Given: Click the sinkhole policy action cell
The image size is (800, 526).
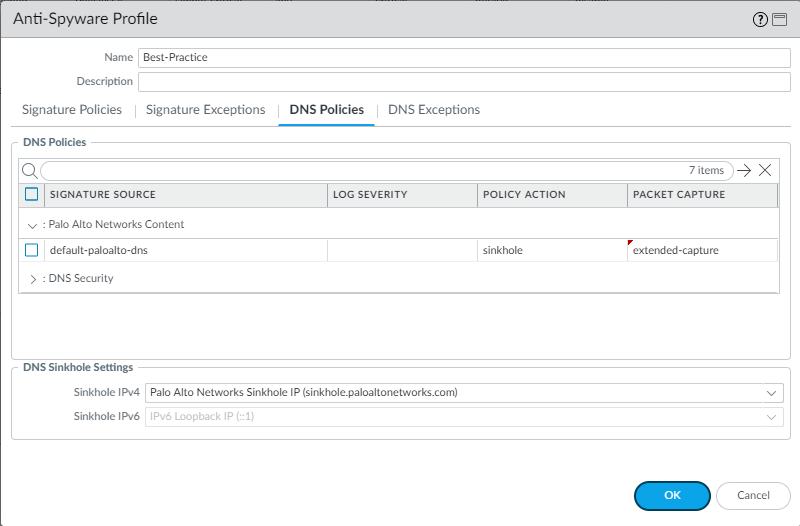Looking at the screenshot, I should tap(552, 250).
